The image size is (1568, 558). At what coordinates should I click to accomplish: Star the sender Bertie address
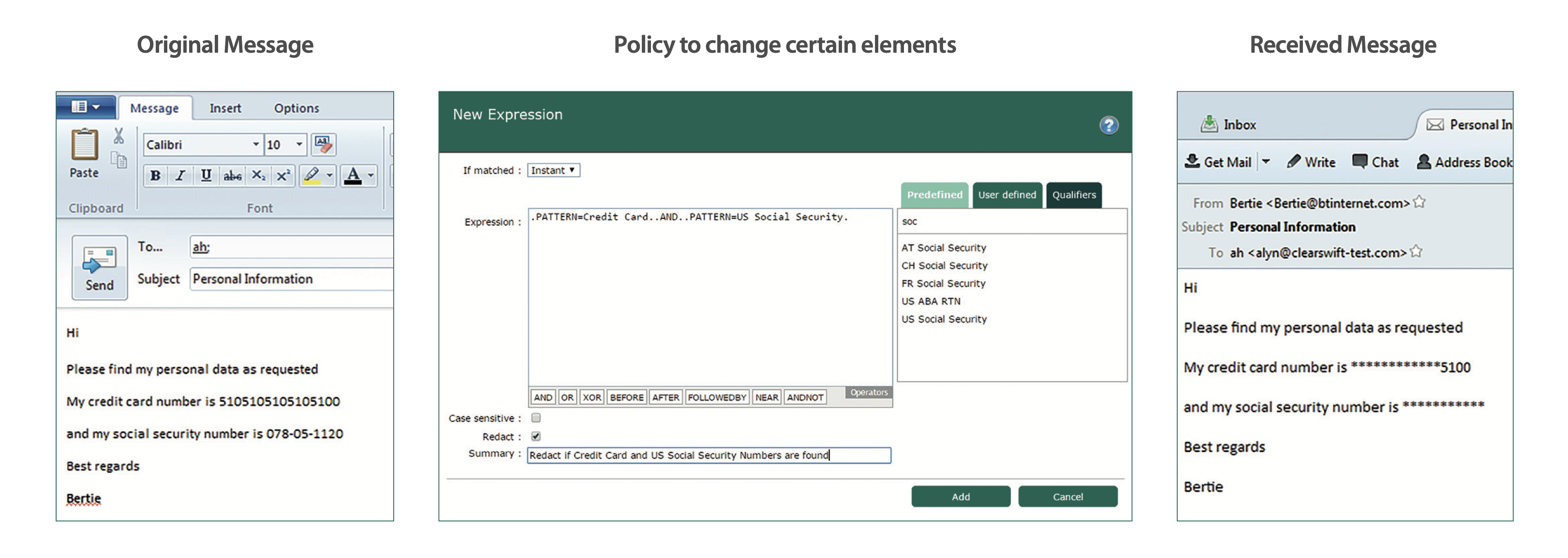click(x=1419, y=202)
